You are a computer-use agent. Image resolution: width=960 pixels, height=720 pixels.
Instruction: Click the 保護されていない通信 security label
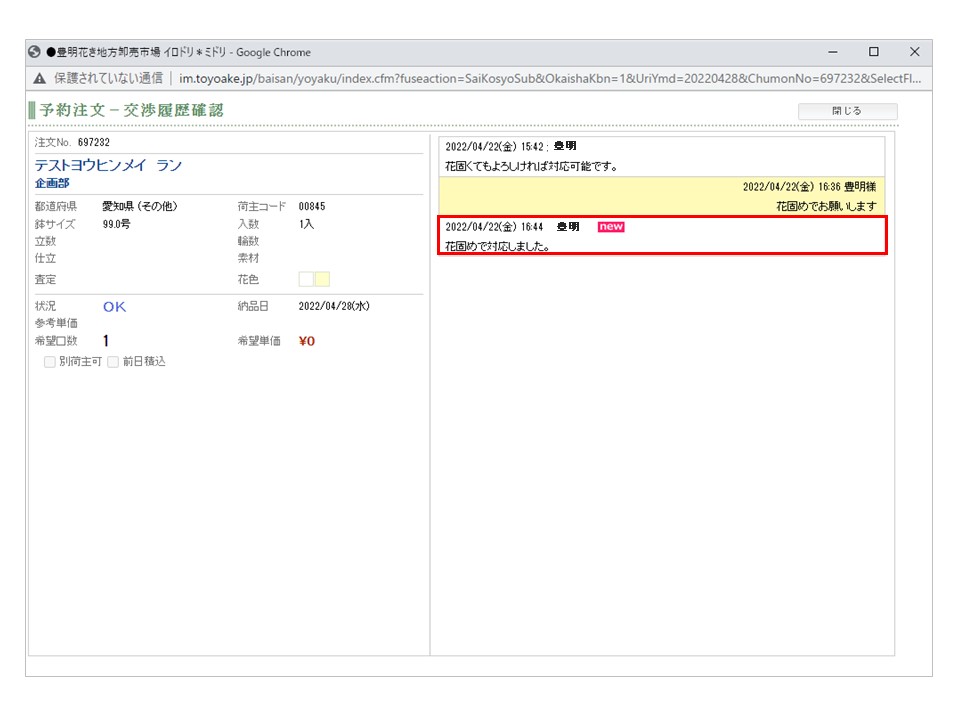pyautogui.click(x=108, y=78)
